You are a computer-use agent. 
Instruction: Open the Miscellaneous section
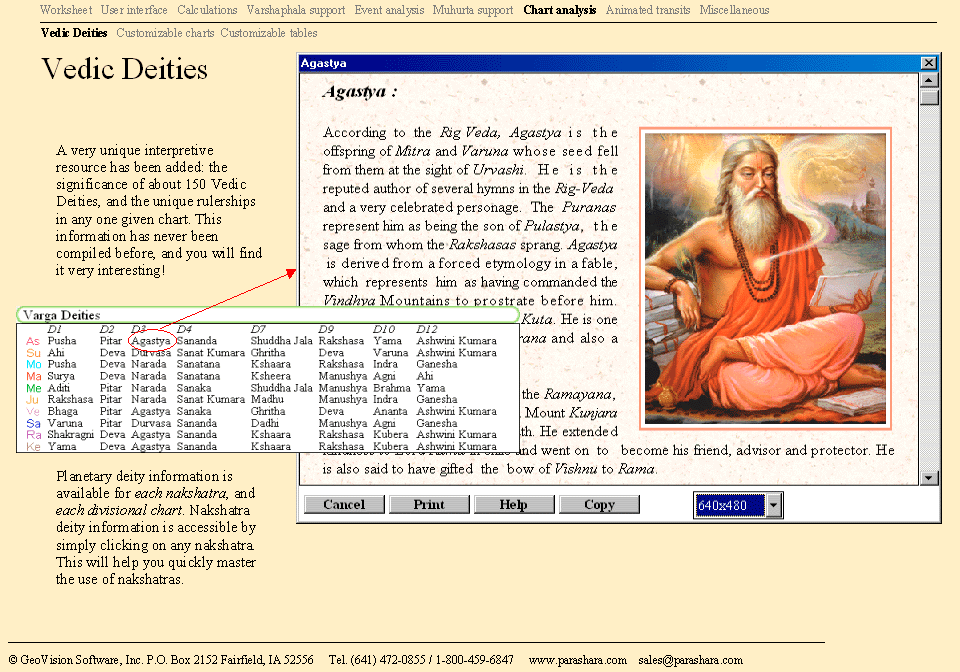[734, 10]
